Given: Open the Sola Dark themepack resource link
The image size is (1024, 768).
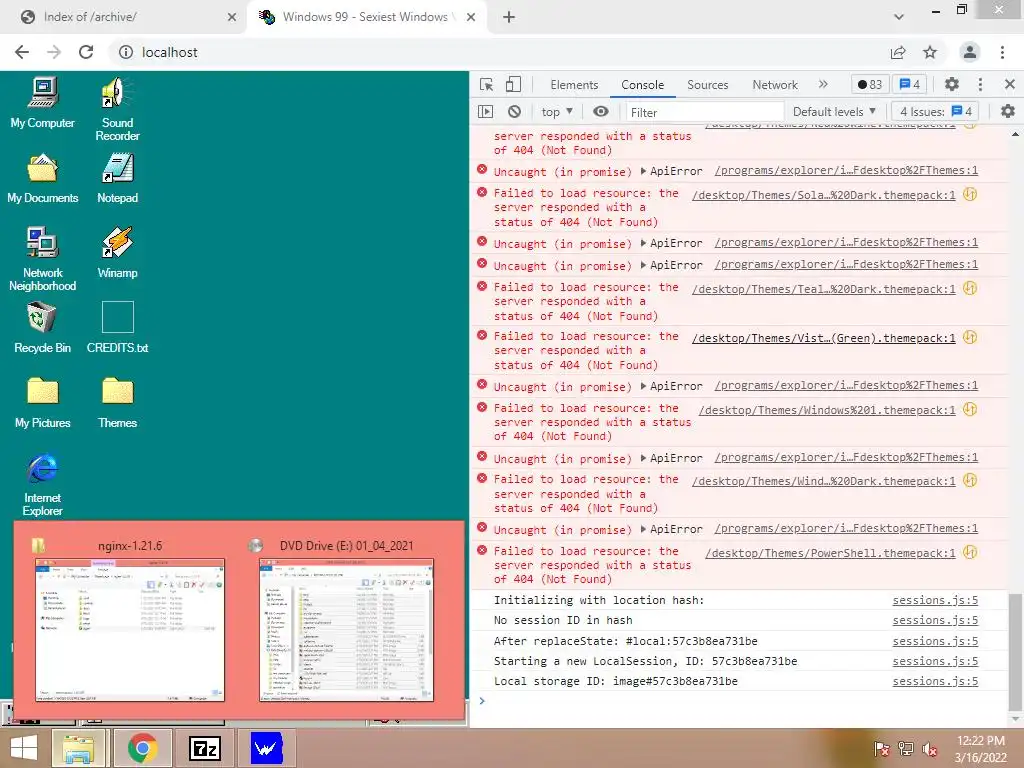Looking at the screenshot, I should pyautogui.click(x=824, y=195).
